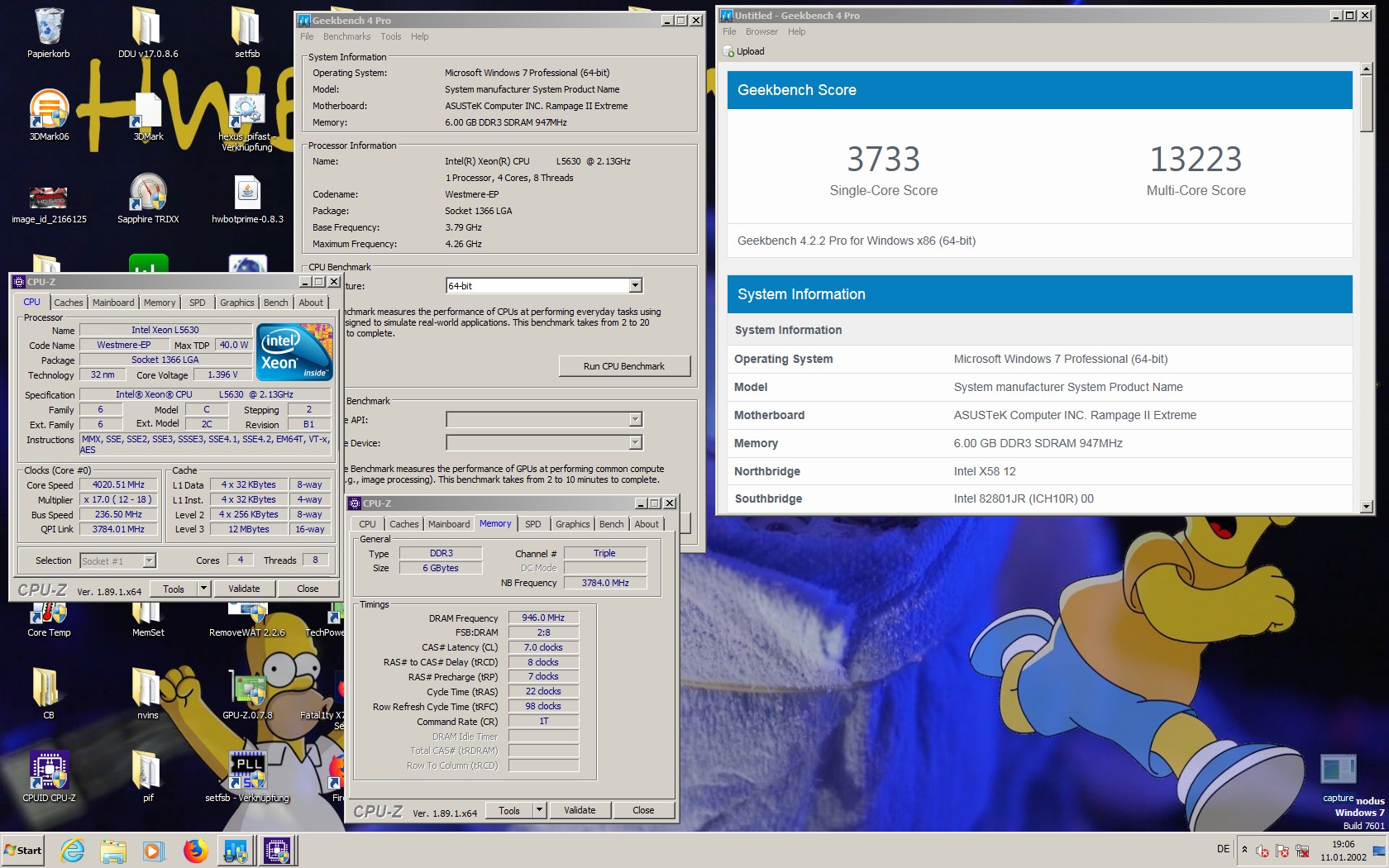The height and width of the screenshot is (868, 1389).
Task: Click Close in CPU-Z Memory window
Action: pyautogui.click(x=643, y=810)
